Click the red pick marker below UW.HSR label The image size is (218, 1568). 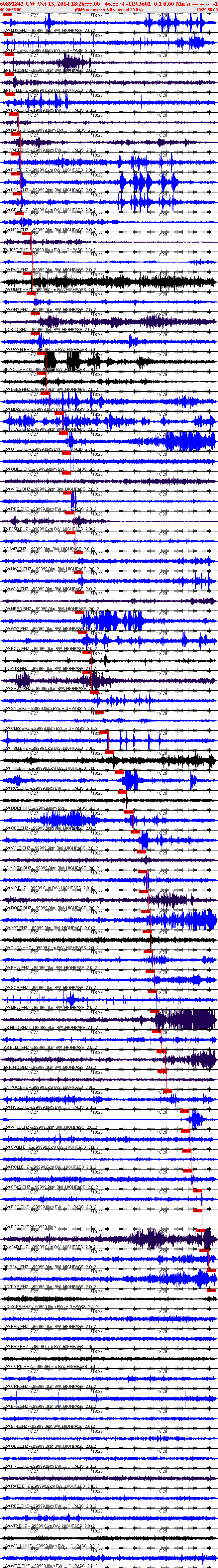pyautogui.click(x=184, y=1111)
